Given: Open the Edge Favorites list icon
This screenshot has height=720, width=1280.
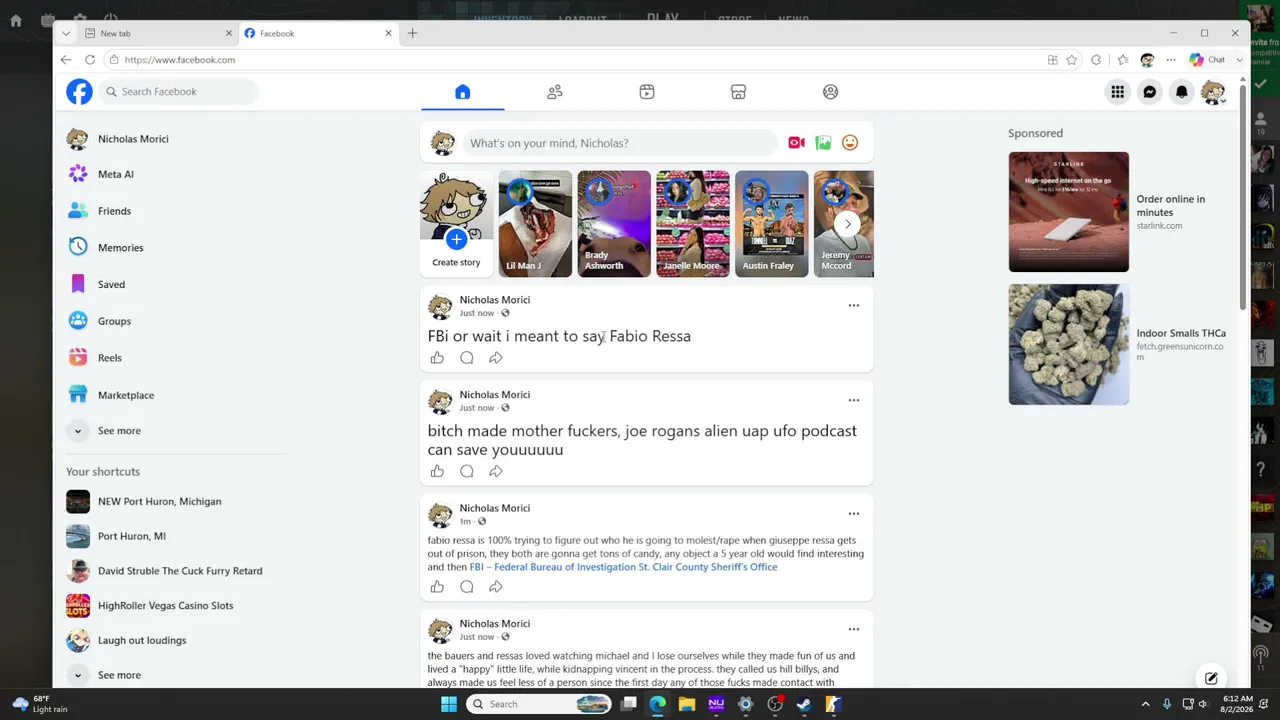Looking at the screenshot, I should point(1123,60).
